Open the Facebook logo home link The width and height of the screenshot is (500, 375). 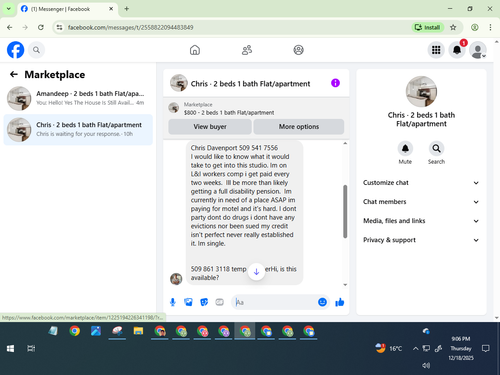(15, 50)
